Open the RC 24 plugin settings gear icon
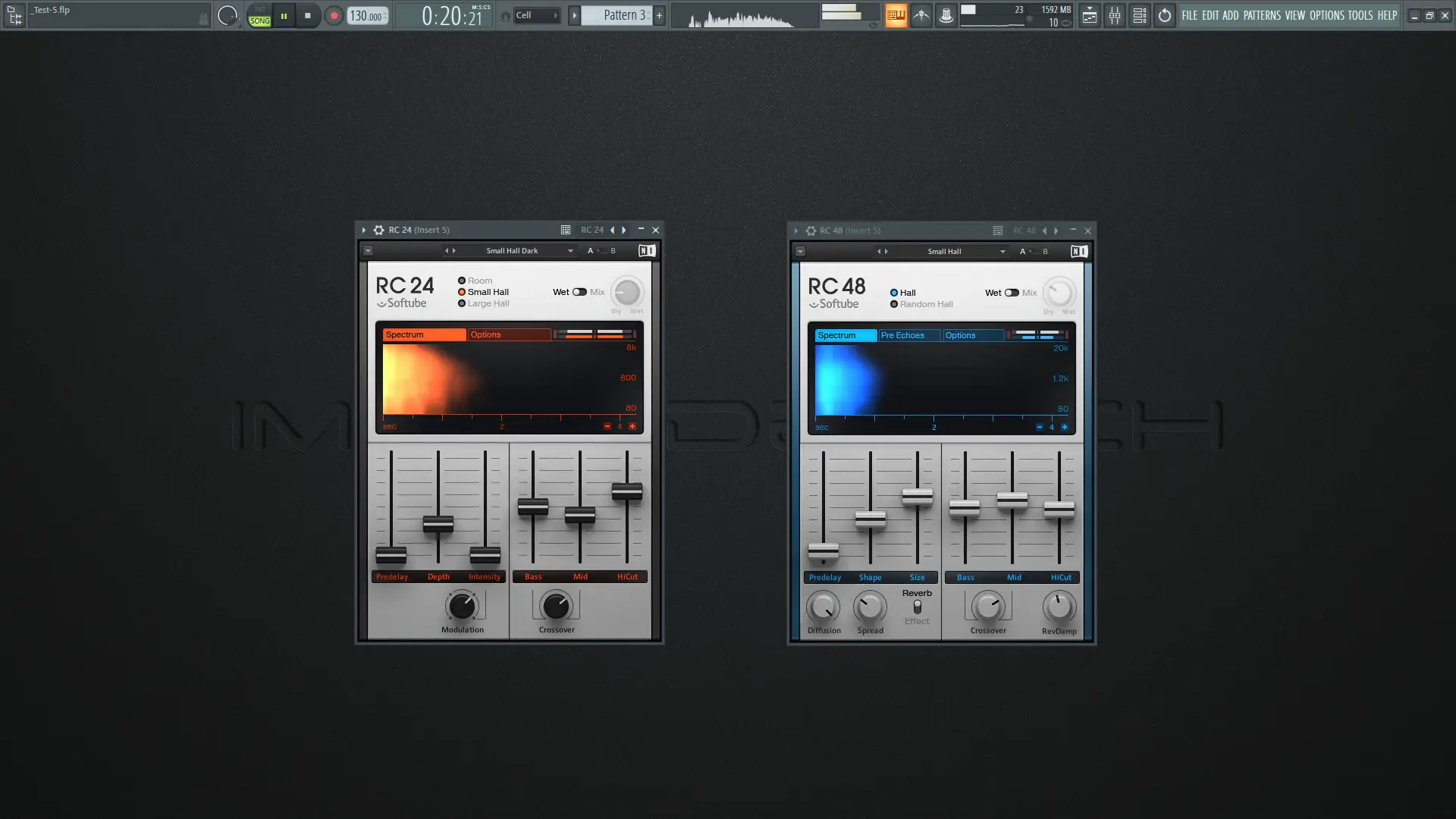Image resolution: width=1456 pixels, height=819 pixels. [x=378, y=230]
